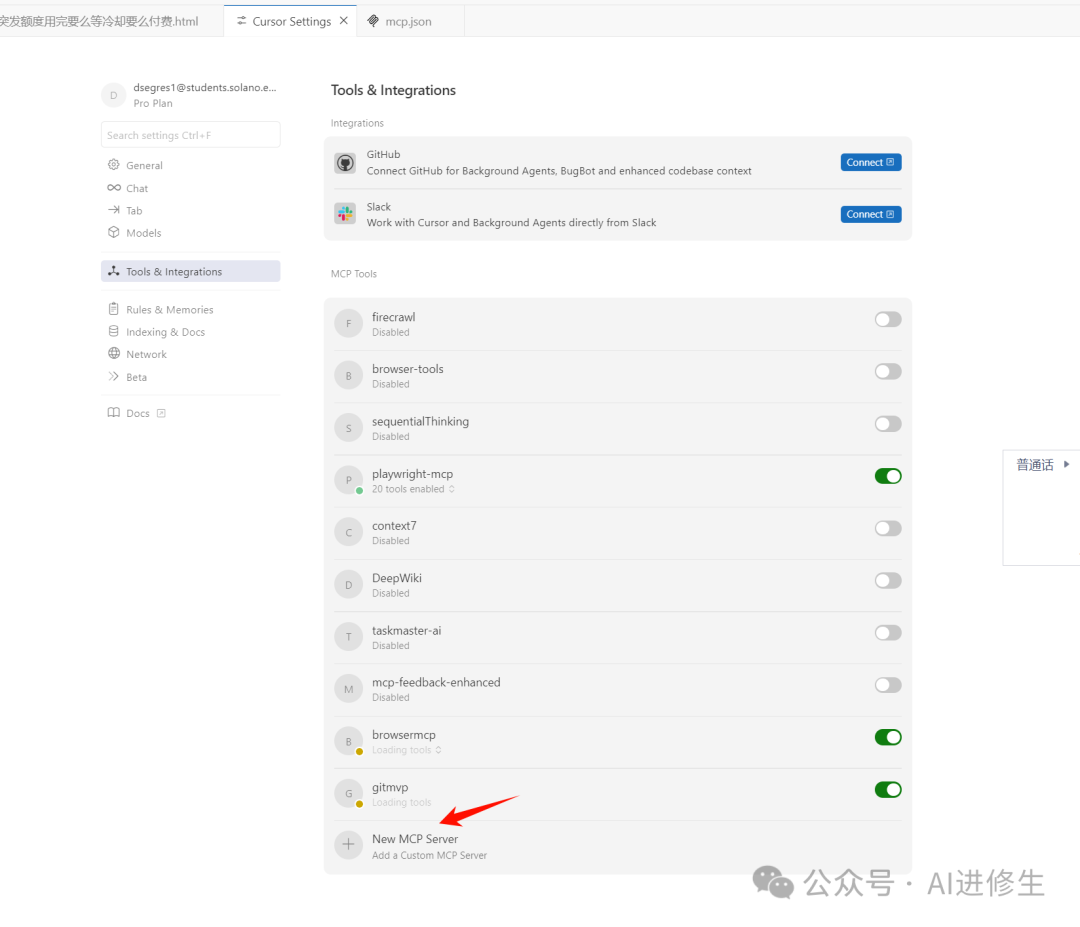Screen dimensions: 1080x927
Task: Click the account email dsegres1@students.solano.e...
Action: pos(205,87)
